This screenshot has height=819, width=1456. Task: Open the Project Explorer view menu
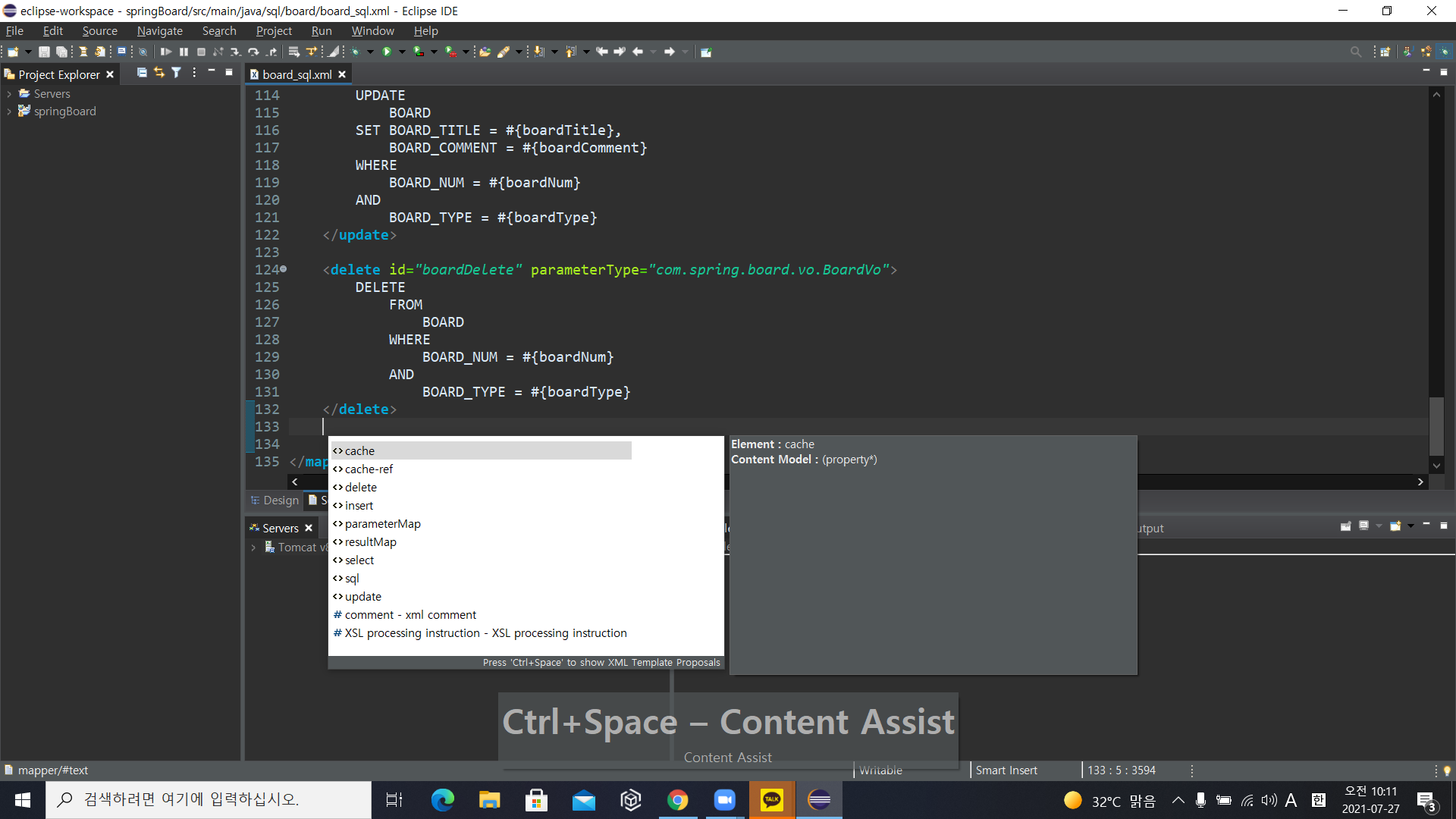(194, 73)
